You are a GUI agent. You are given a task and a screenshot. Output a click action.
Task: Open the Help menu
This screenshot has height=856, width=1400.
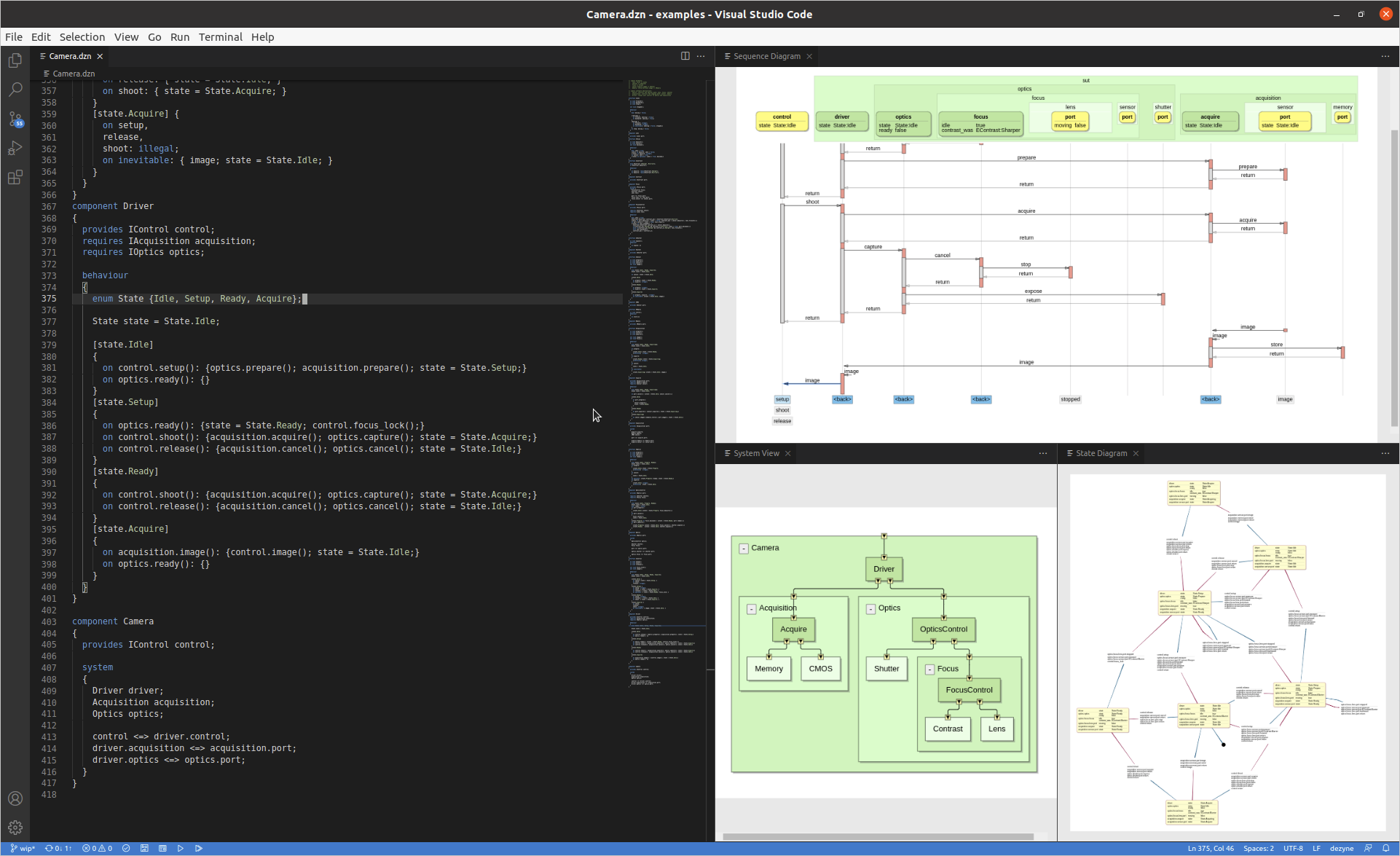click(x=263, y=37)
